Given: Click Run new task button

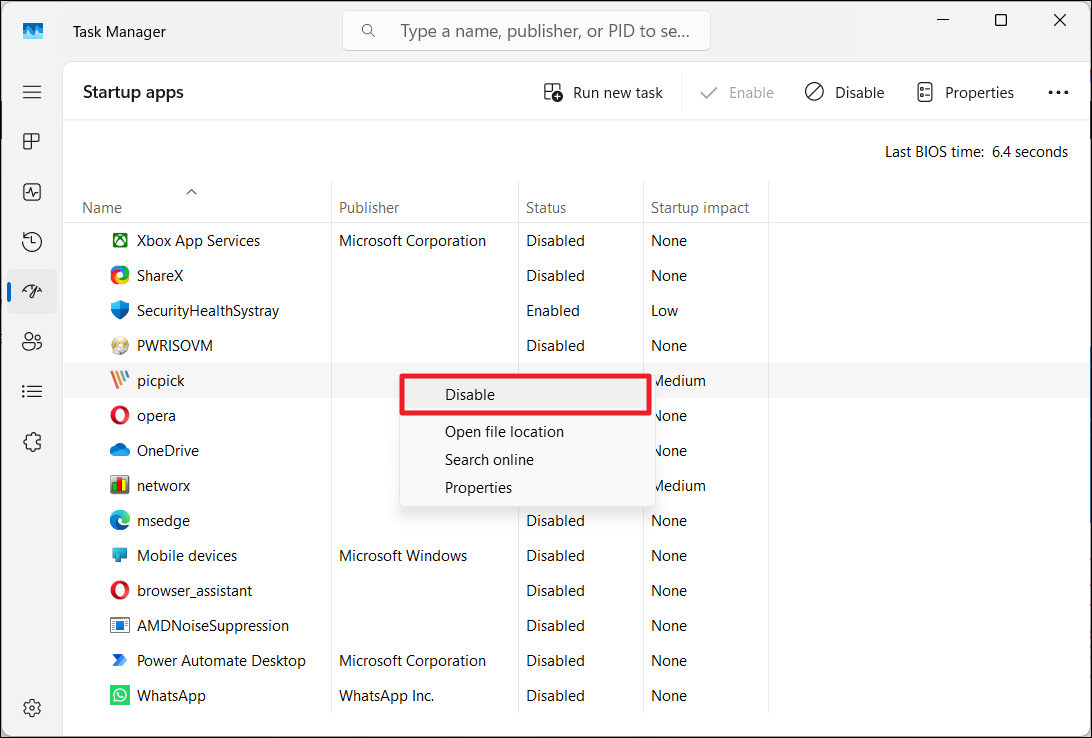Looking at the screenshot, I should (603, 93).
